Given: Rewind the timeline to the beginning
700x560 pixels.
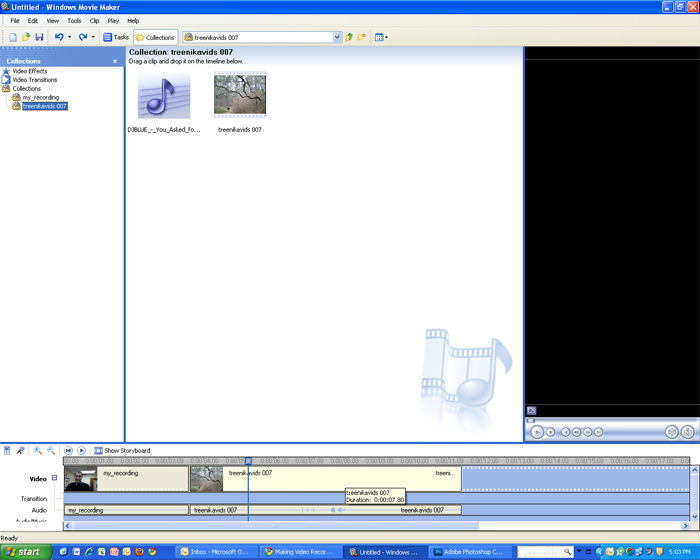Looking at the screenshot, I should point(68,451).
